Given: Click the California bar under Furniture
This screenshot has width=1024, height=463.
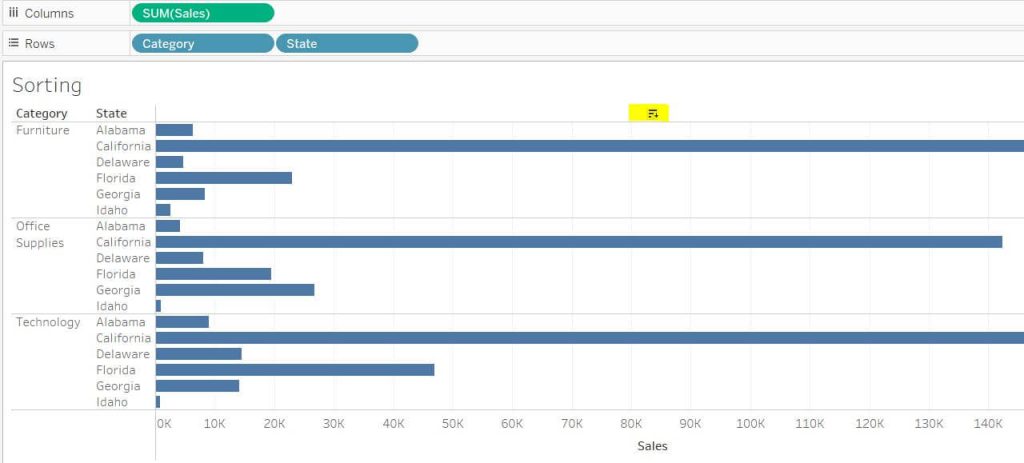Looking at the screenshot, I should [x=590, y=146].
